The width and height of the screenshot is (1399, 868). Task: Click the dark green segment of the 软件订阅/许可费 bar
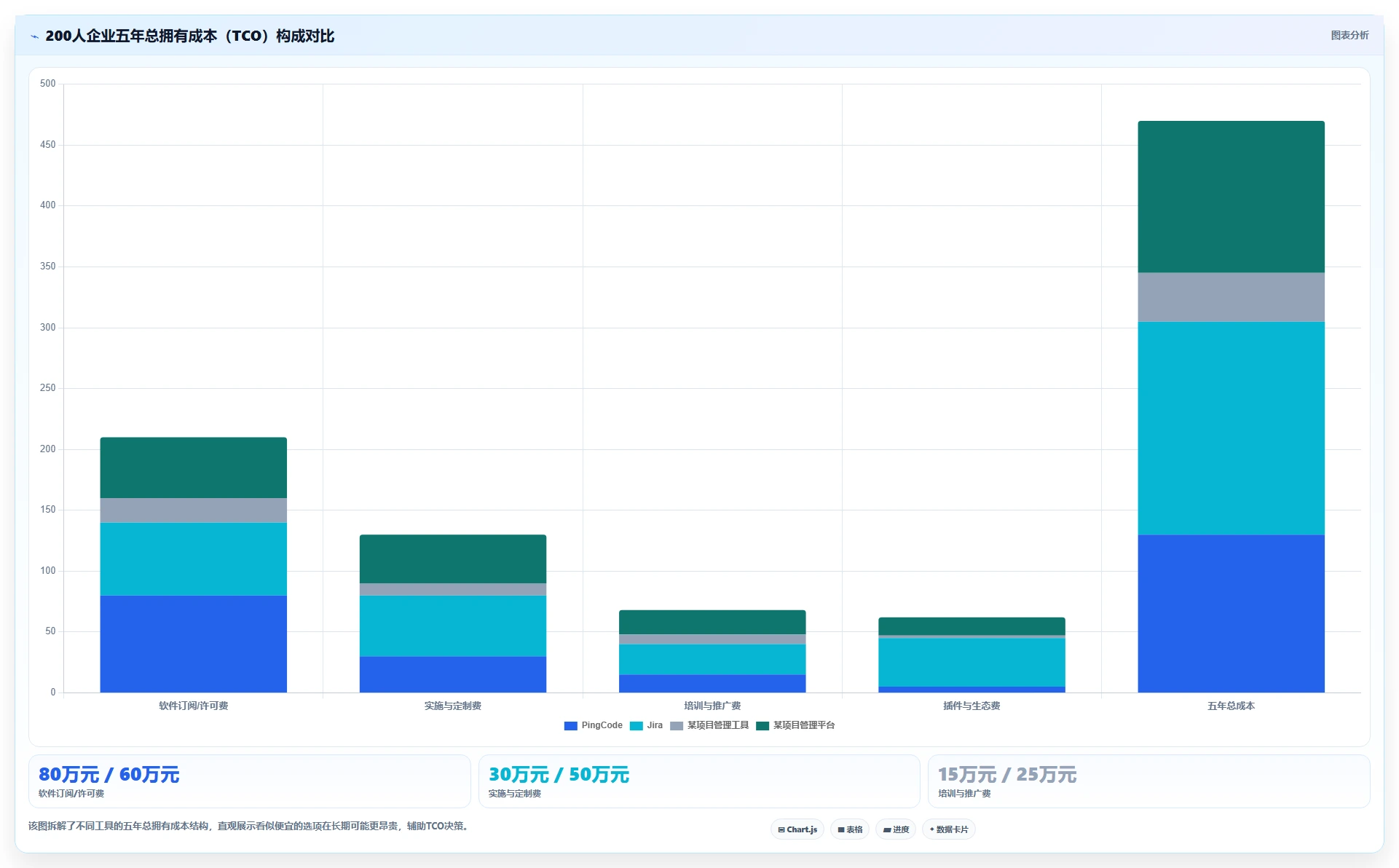pos(194,467)
